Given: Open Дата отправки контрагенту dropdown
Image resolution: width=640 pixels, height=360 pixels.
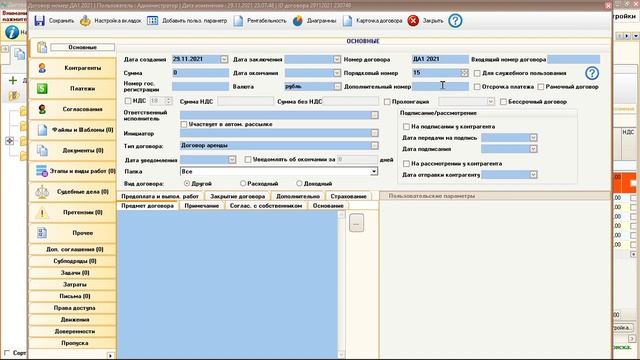Looking at the screenshot, I should [533, 175].
